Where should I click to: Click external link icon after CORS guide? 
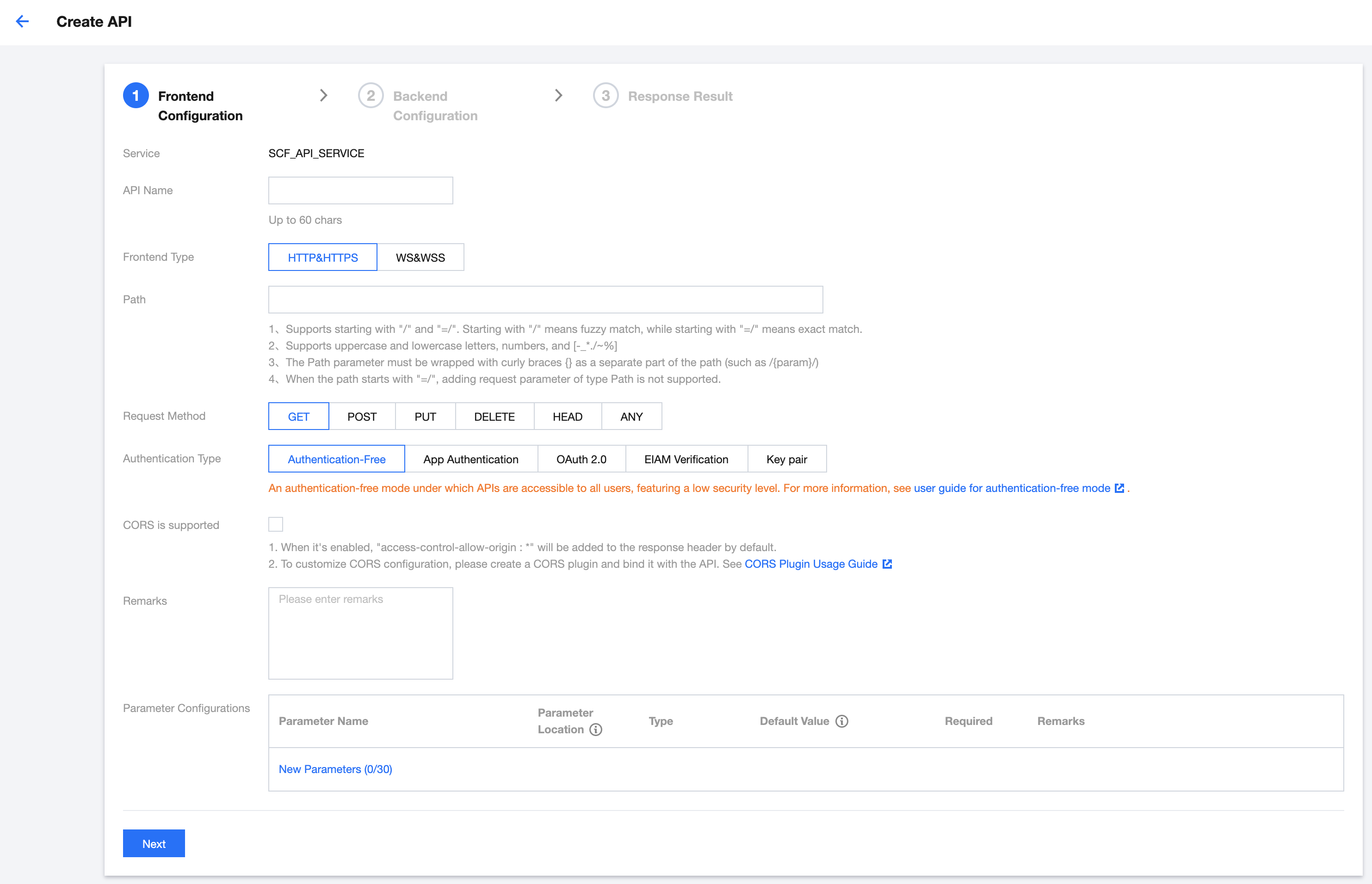[x=887, y=564]
